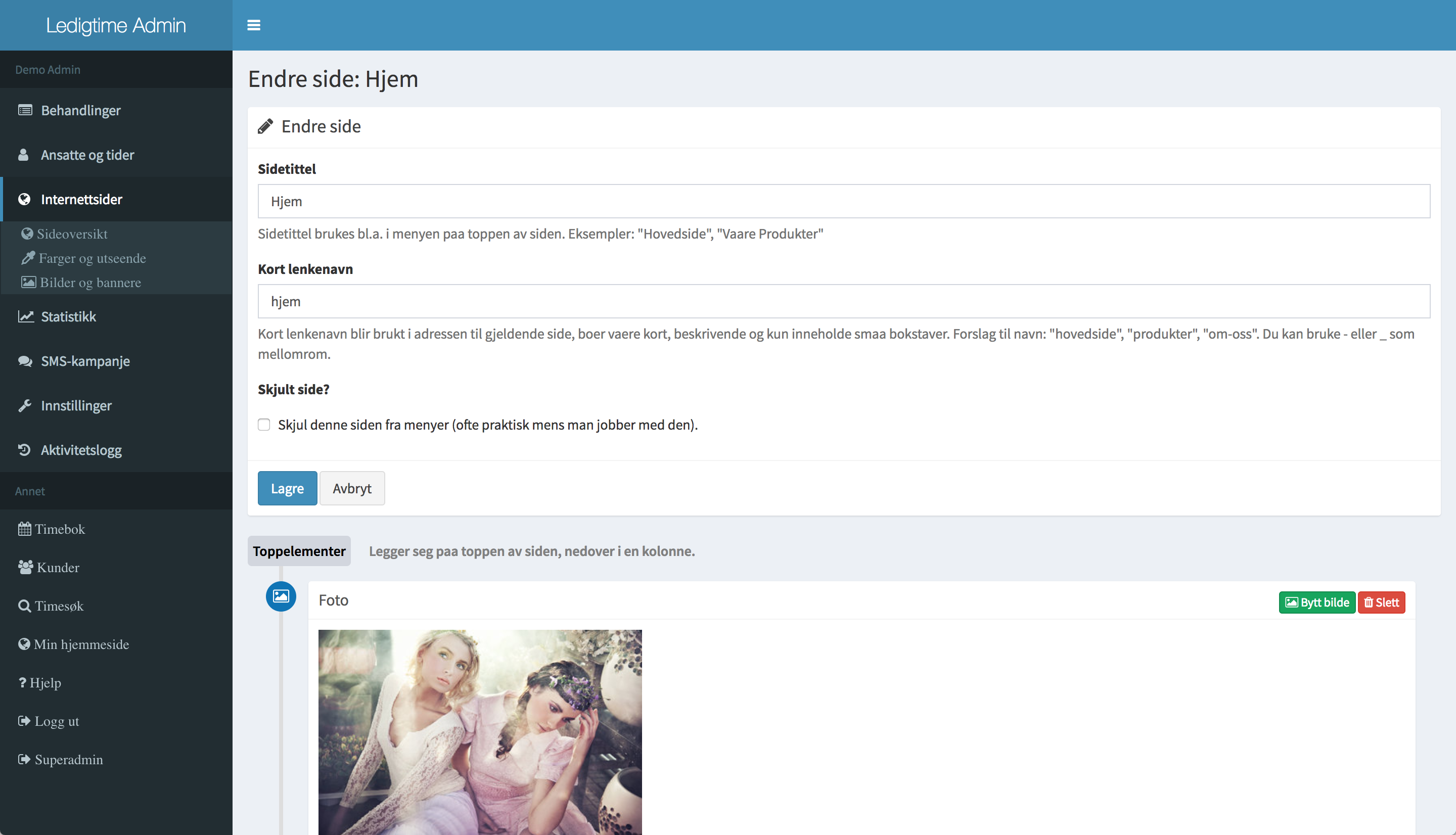Open Aktivitetslogg menu item
Viewport: 1456px width, 835px height.
[116, 450]
